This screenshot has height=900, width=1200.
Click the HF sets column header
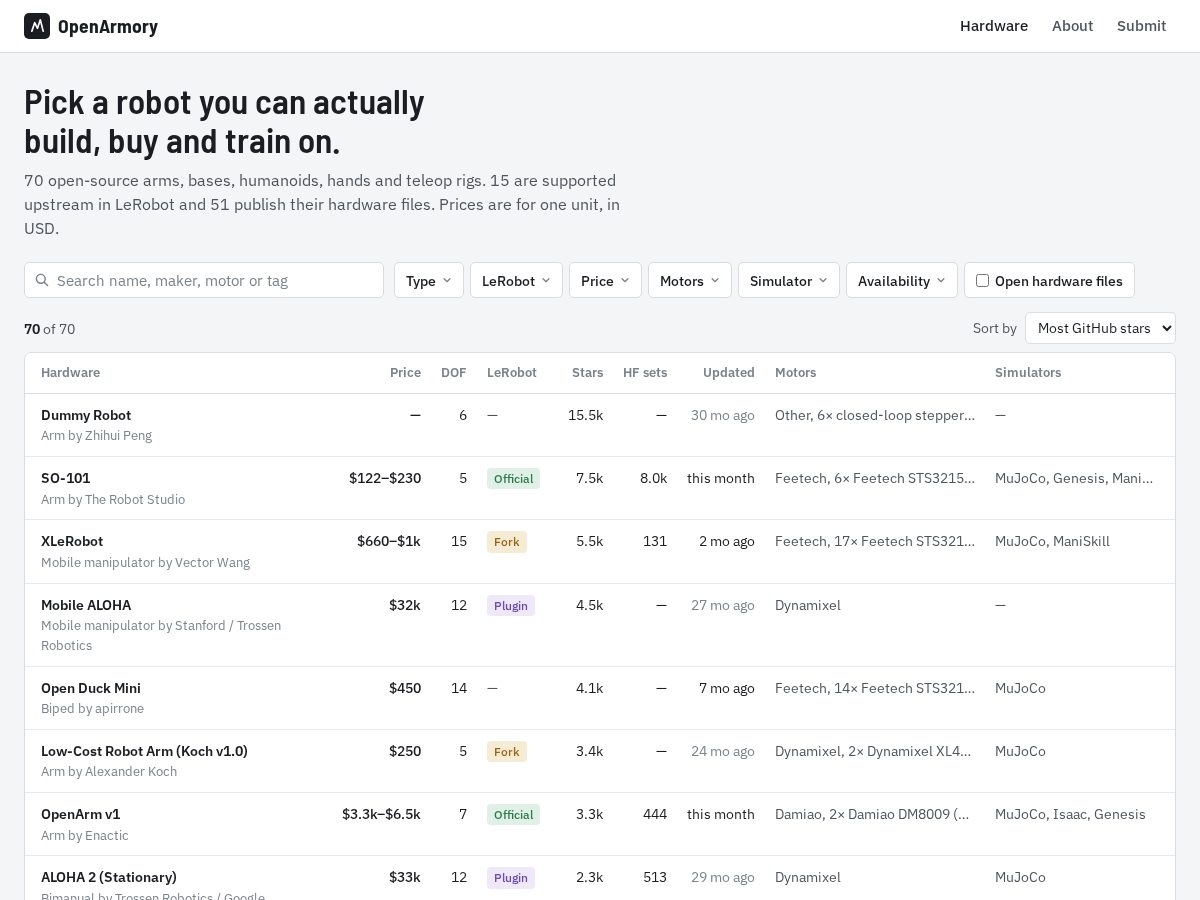[645, 372]
